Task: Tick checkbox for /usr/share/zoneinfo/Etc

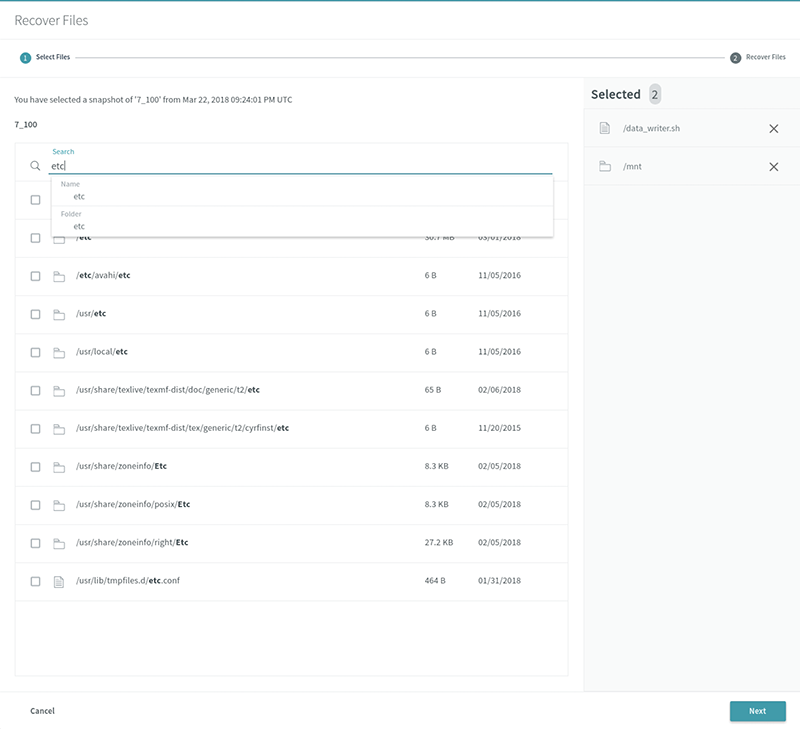Action: (35, 467)
